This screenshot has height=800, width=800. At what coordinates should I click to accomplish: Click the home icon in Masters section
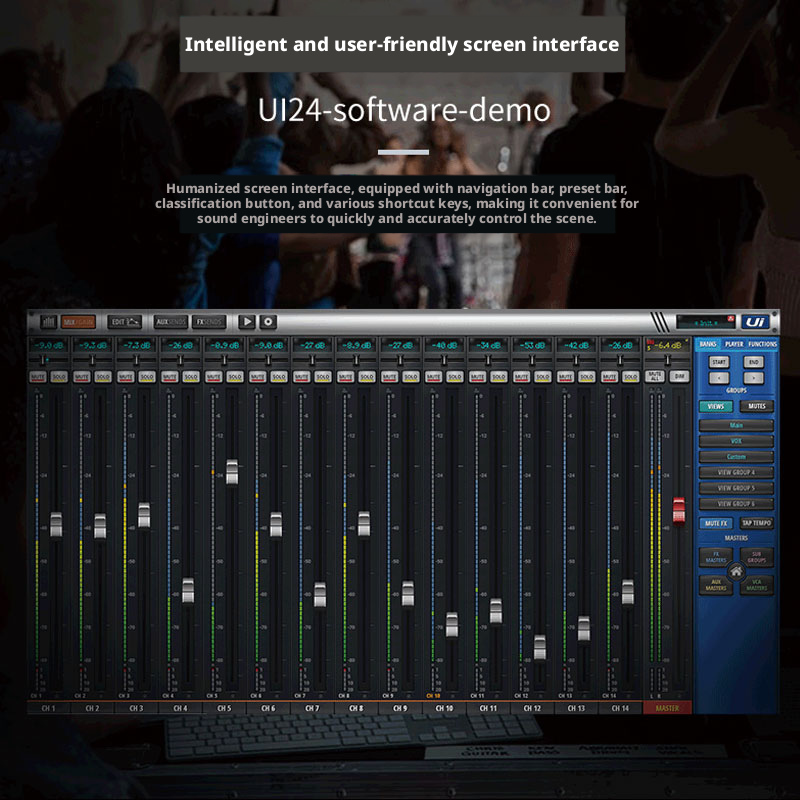(736, 571)
